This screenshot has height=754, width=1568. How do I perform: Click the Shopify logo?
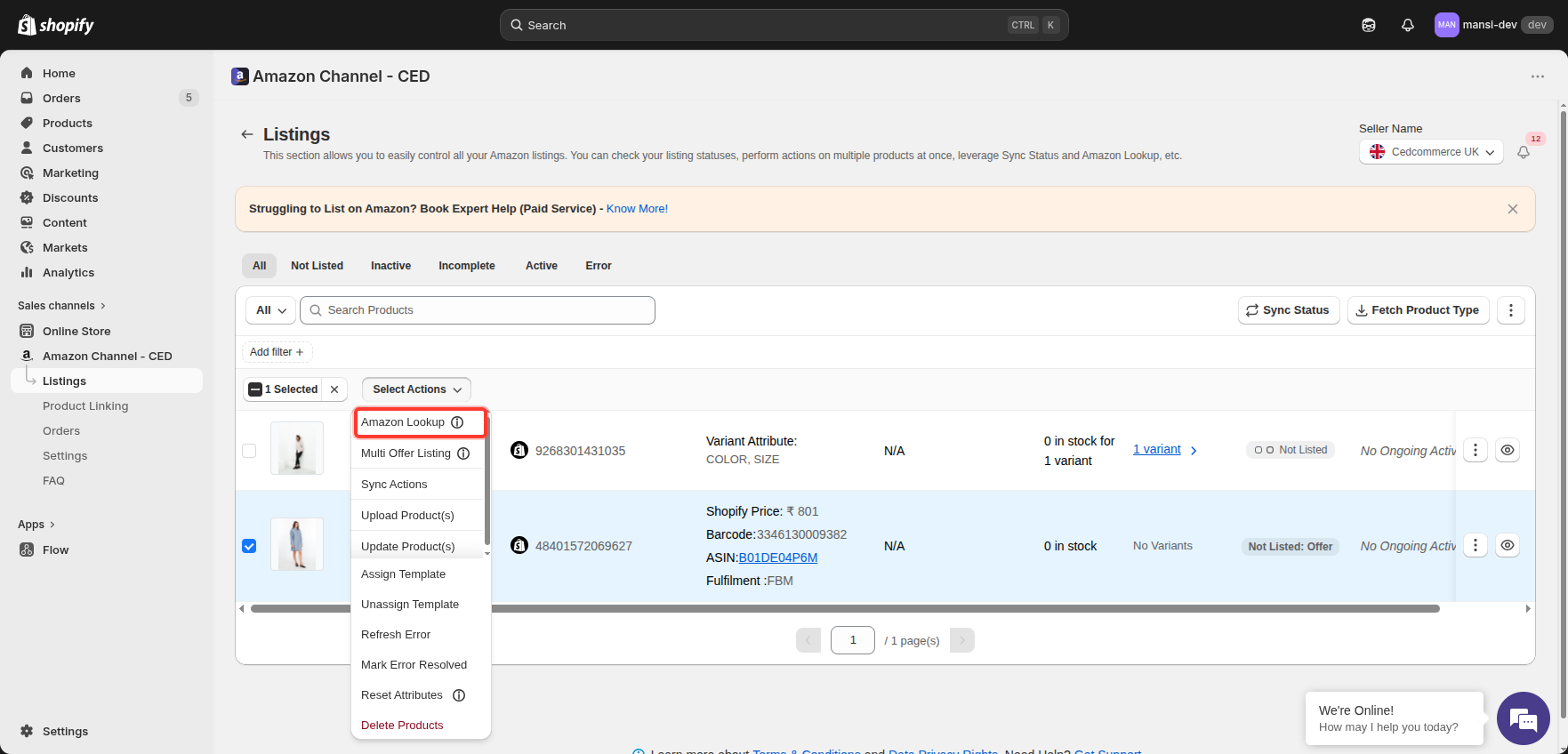pos(55,25)
